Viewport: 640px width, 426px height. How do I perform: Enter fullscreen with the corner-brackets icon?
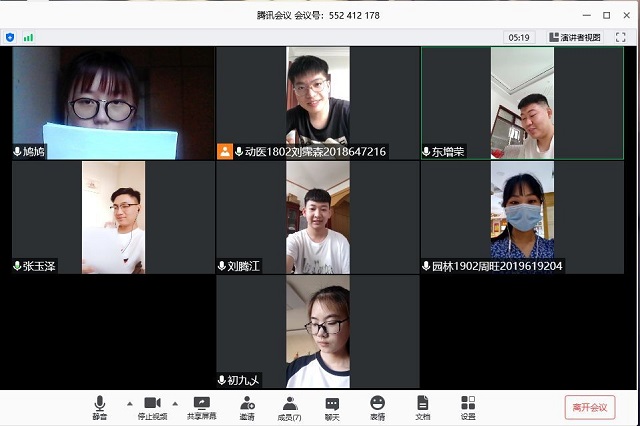coord(620,38)
